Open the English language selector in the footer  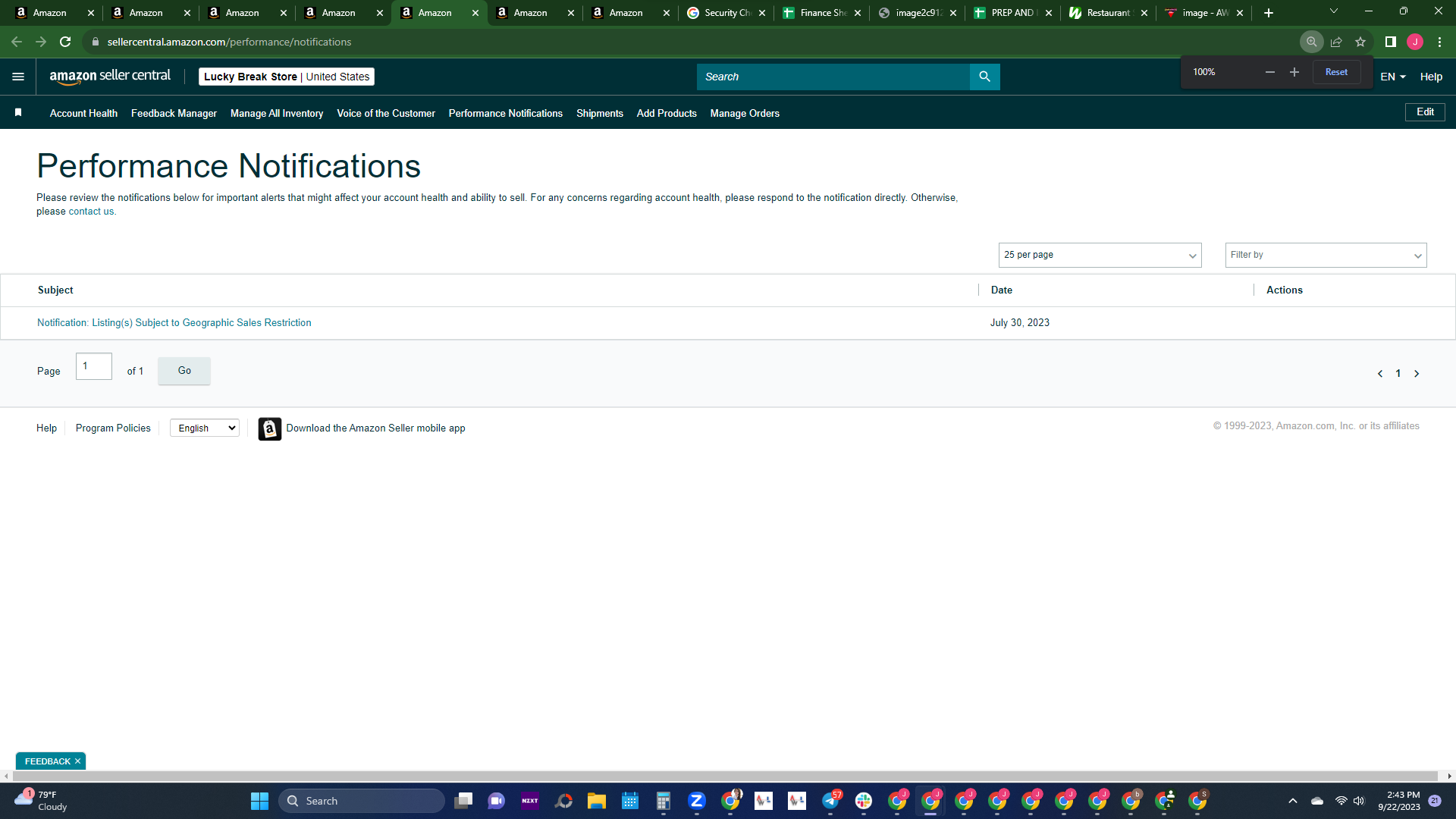[205, 428]
